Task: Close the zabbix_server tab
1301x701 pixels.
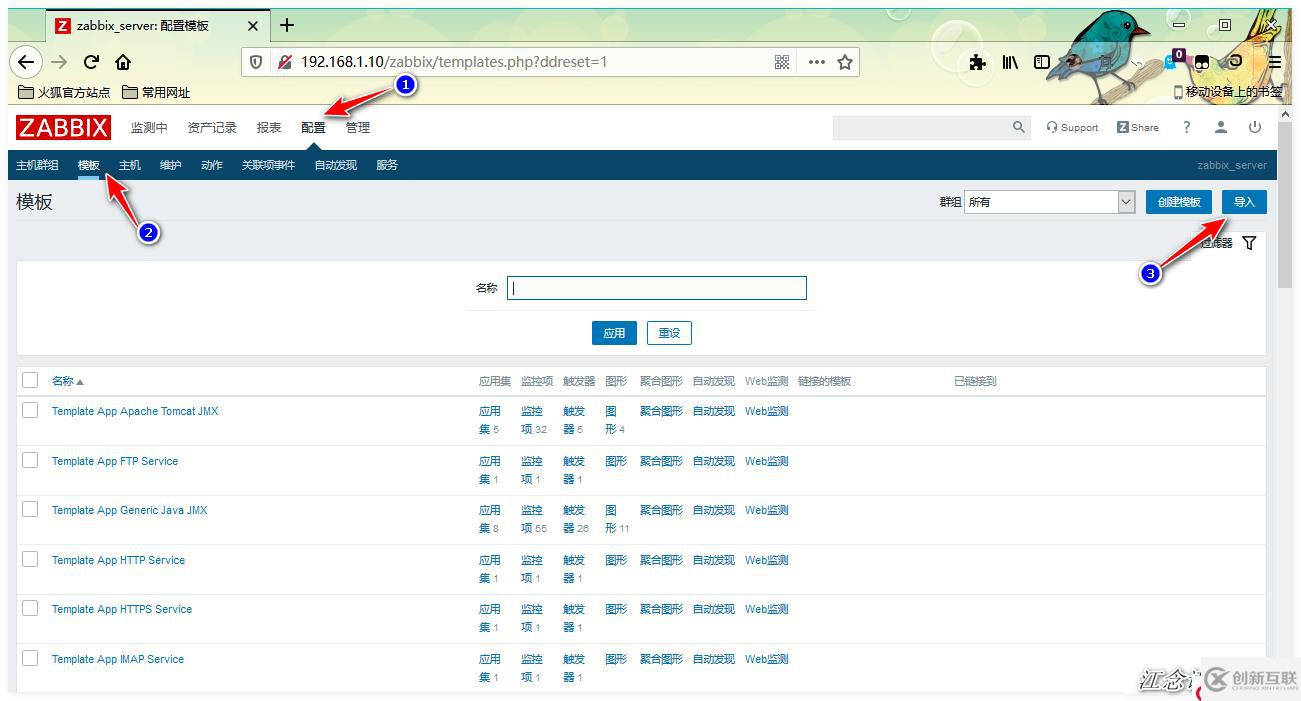Action: coord(253,26)
